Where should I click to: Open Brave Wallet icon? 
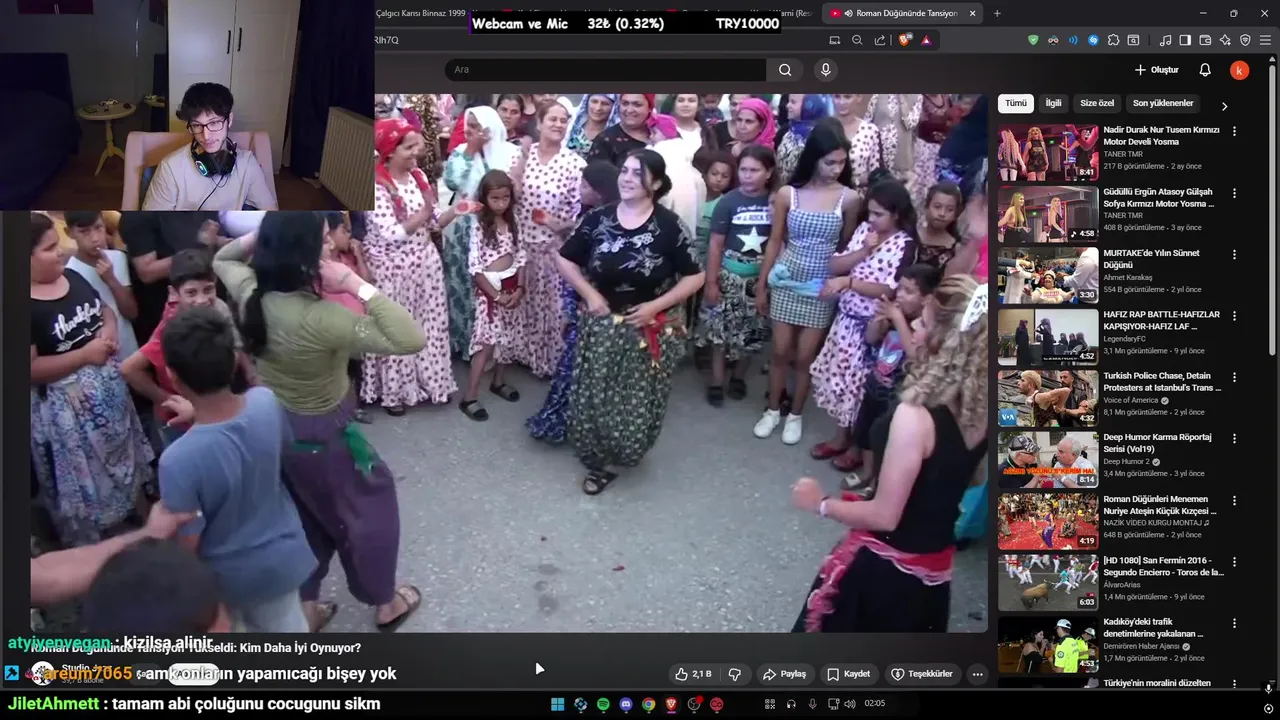[1205, 40]
